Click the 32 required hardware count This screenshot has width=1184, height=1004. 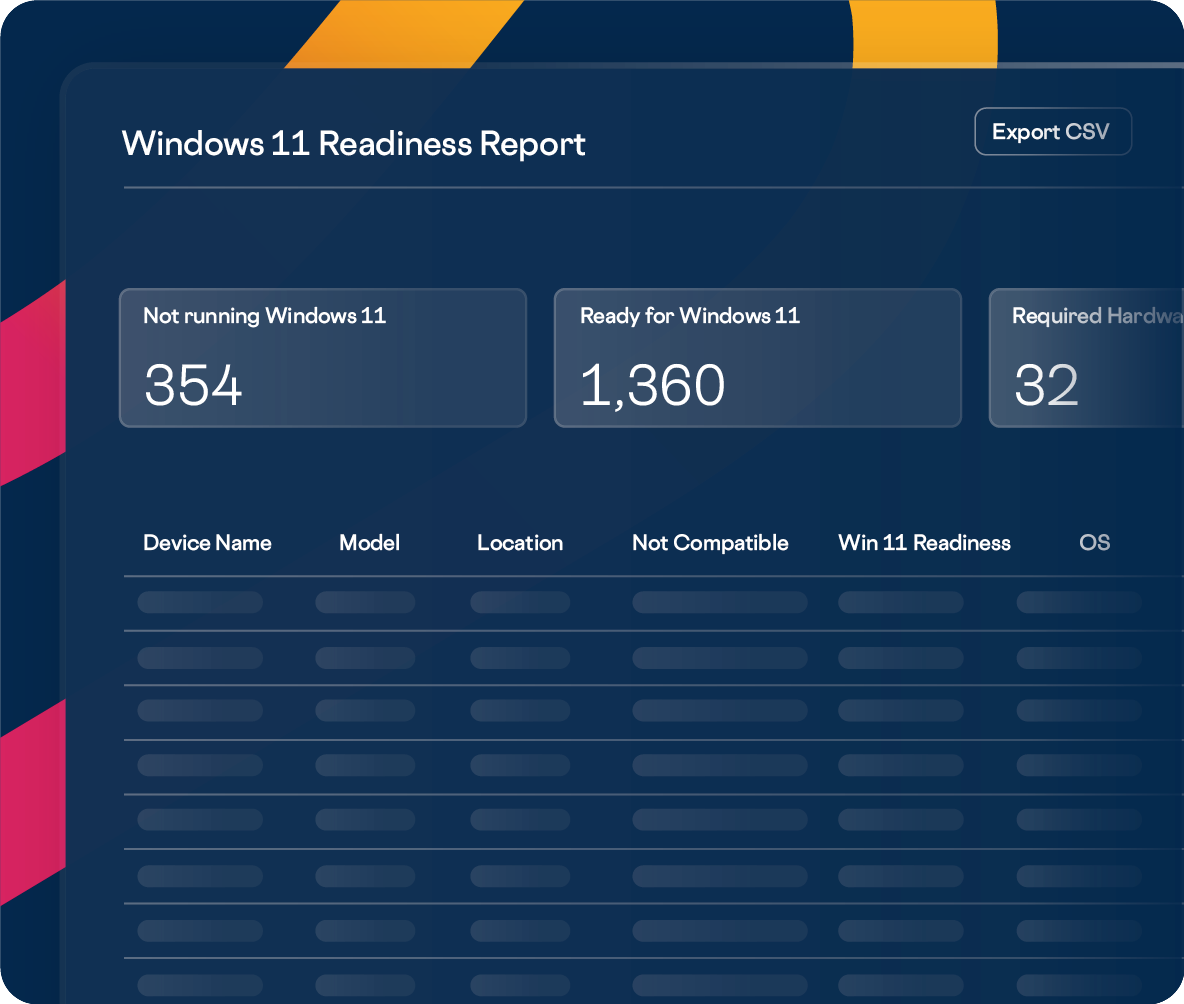coord(1046,385)
